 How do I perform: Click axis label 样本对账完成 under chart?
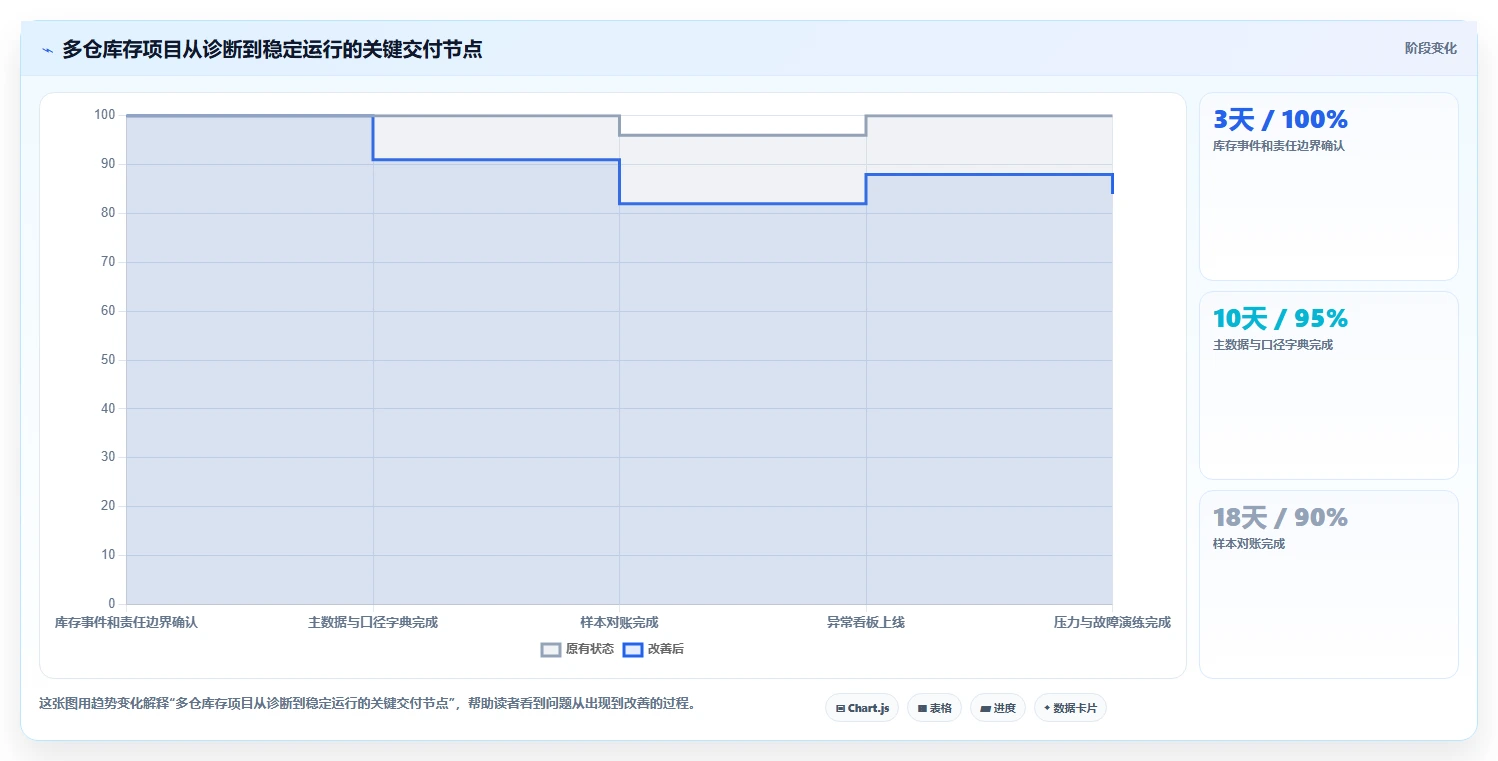point(619,622)
